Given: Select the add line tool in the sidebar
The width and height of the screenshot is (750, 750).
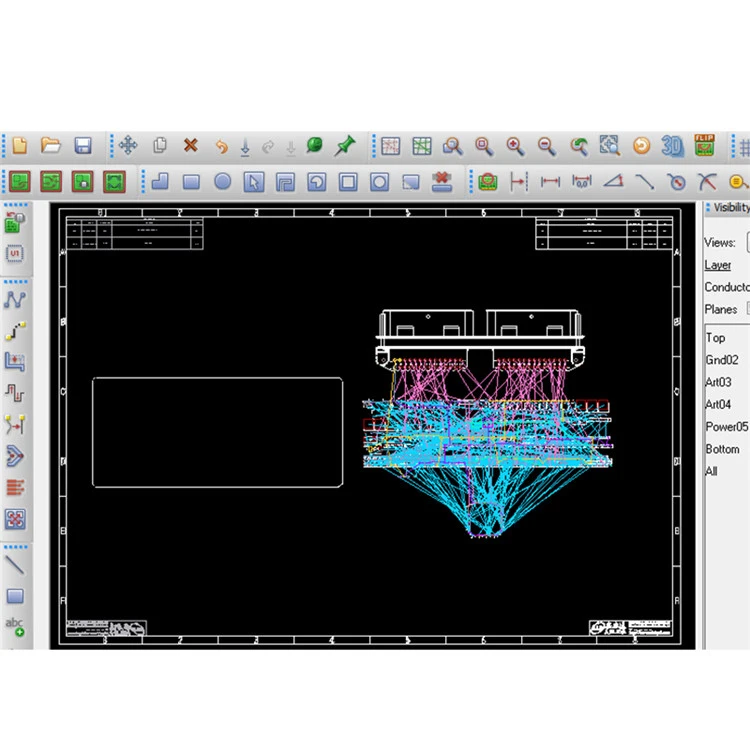Looking at the screenshot, I should point(15,565).
